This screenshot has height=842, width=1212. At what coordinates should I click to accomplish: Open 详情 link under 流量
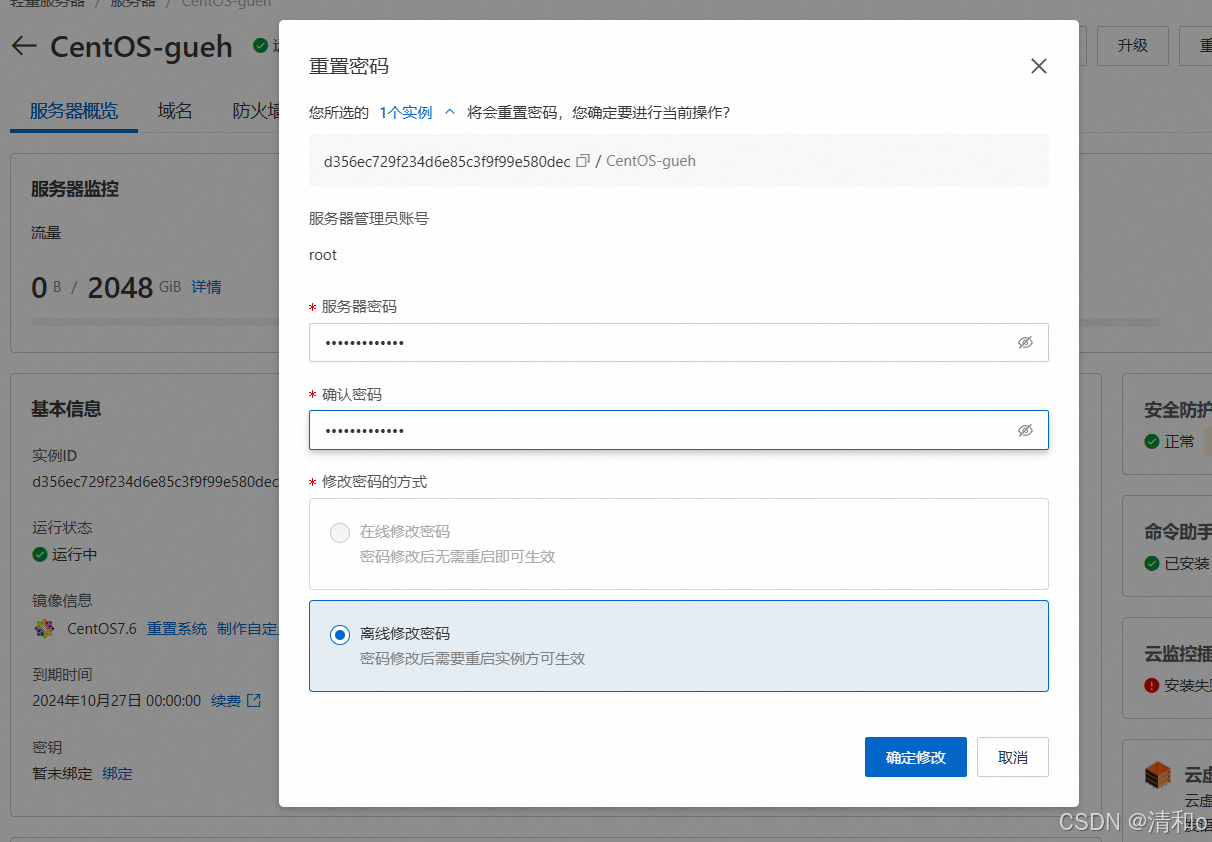207,287
